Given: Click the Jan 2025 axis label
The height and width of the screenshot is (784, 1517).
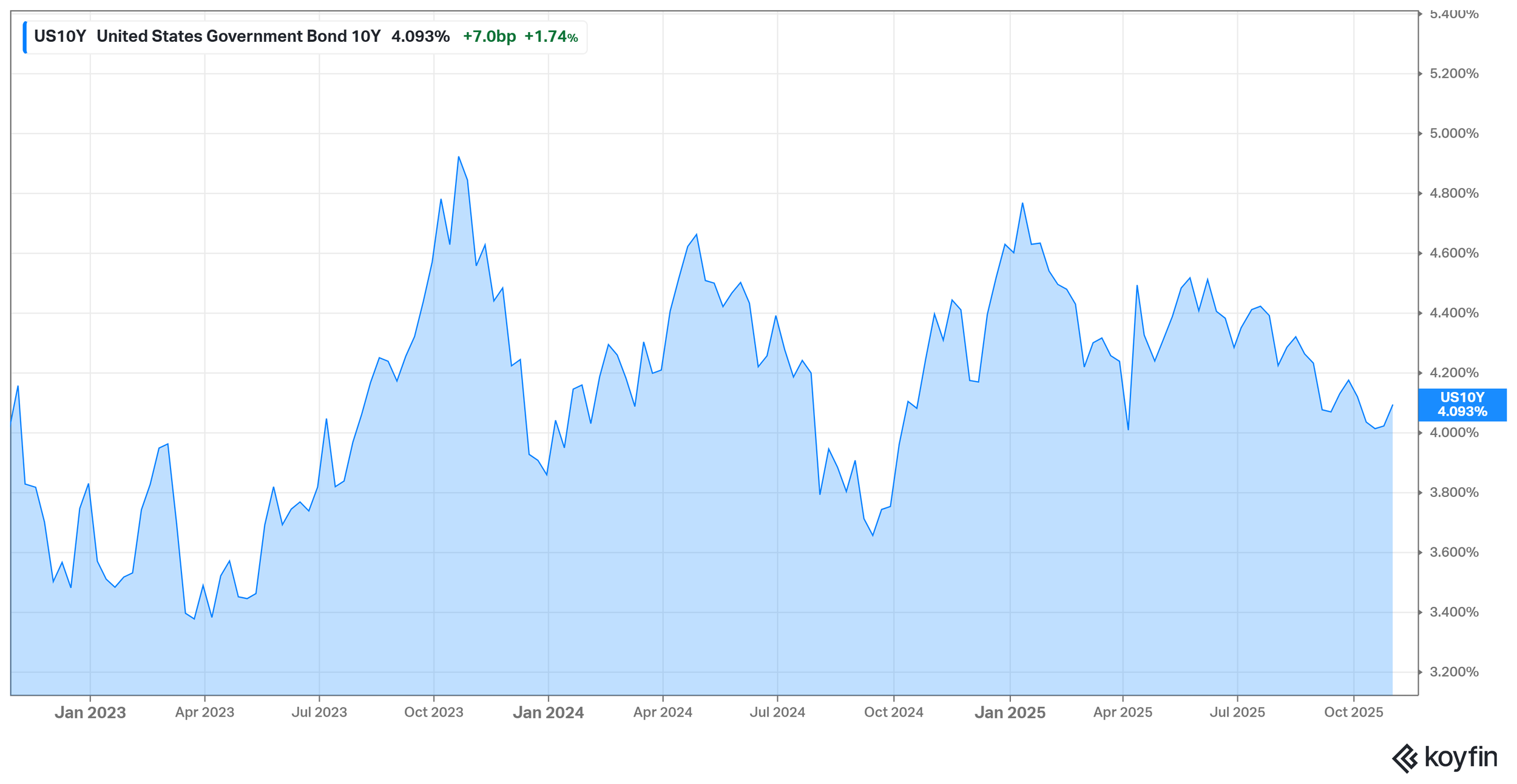Looking at the screenshot, I should (x=1012, y=712).
